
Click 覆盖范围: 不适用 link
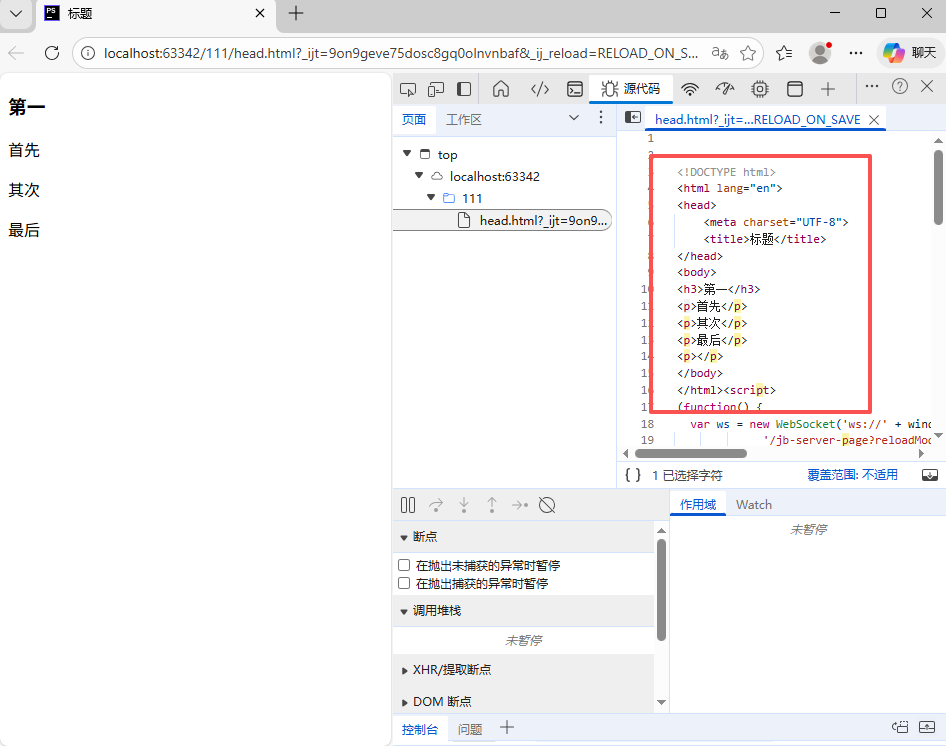(852, 475)
